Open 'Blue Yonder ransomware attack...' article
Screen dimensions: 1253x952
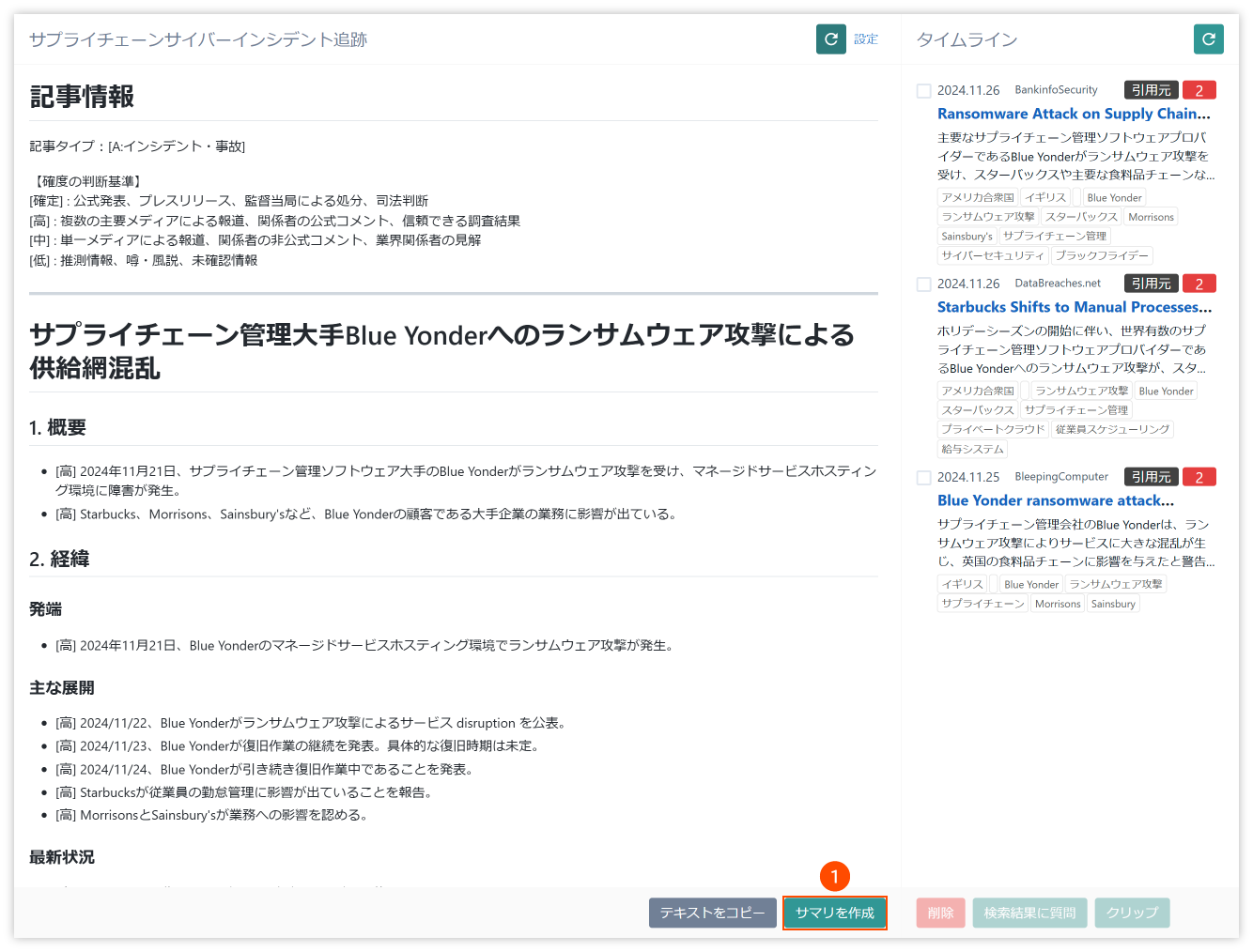1056,500
